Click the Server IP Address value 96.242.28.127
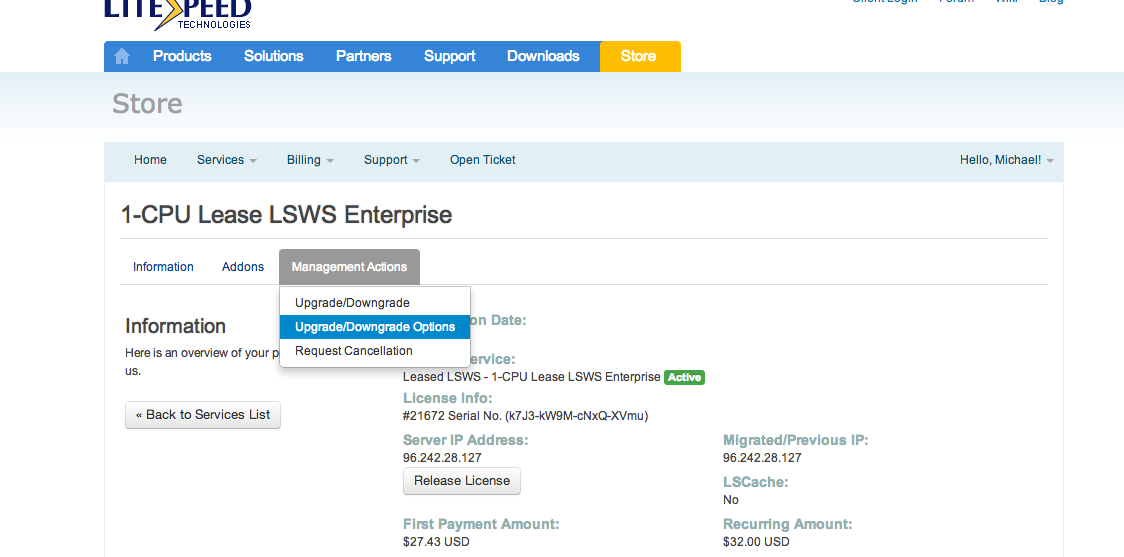This screenshot has width=1124, height=557. (x=442, y=457)
